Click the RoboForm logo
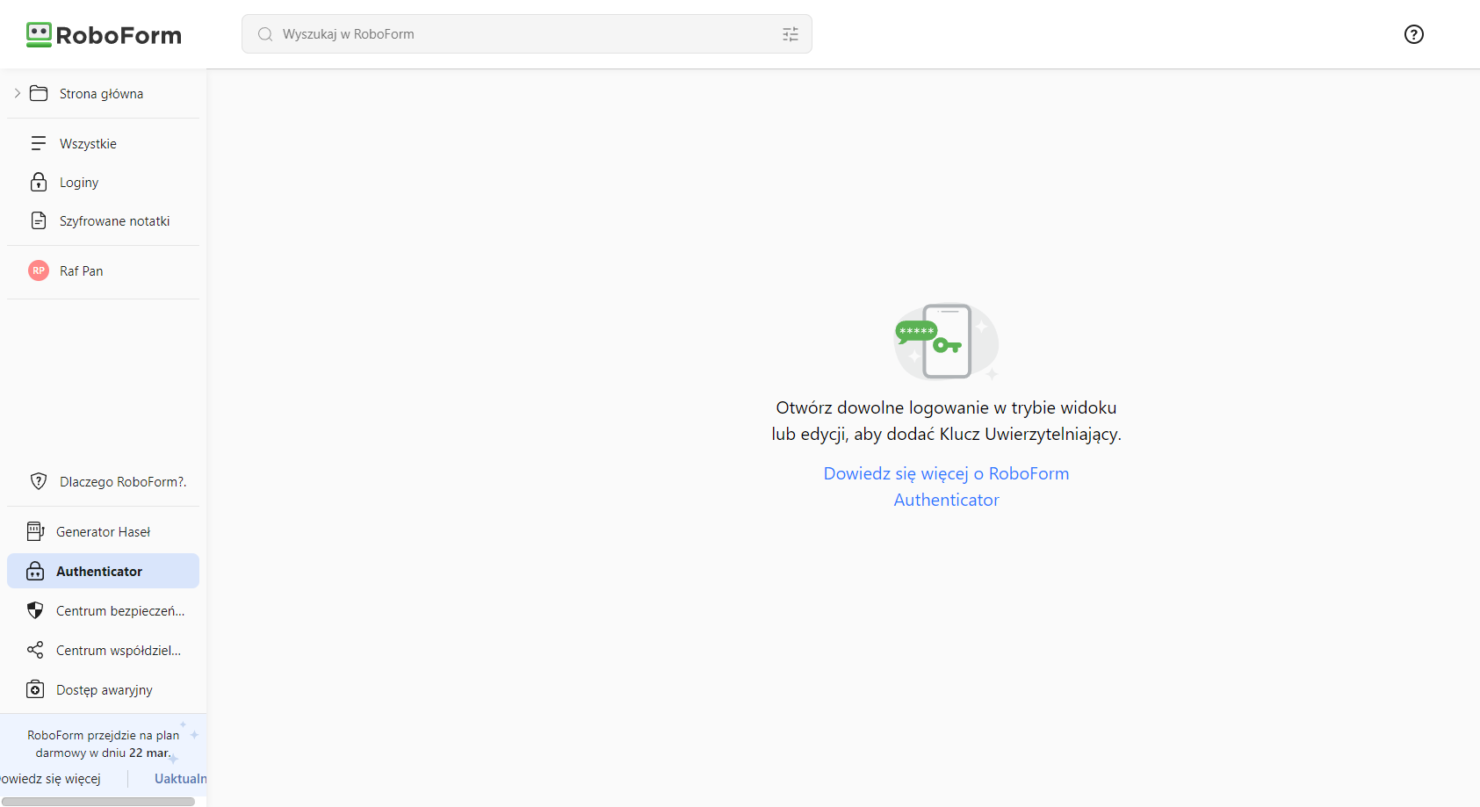Image resolution: width=1480 pixels, height=807 pixels. [104, 35]
